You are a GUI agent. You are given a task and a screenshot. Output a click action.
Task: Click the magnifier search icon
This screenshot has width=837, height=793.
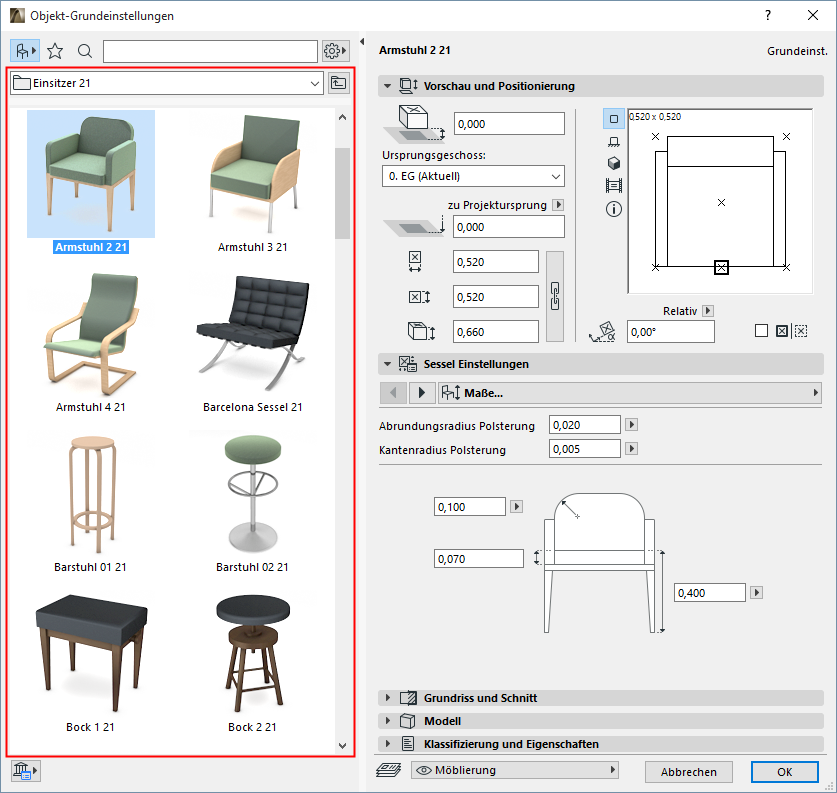pos(85,51)
